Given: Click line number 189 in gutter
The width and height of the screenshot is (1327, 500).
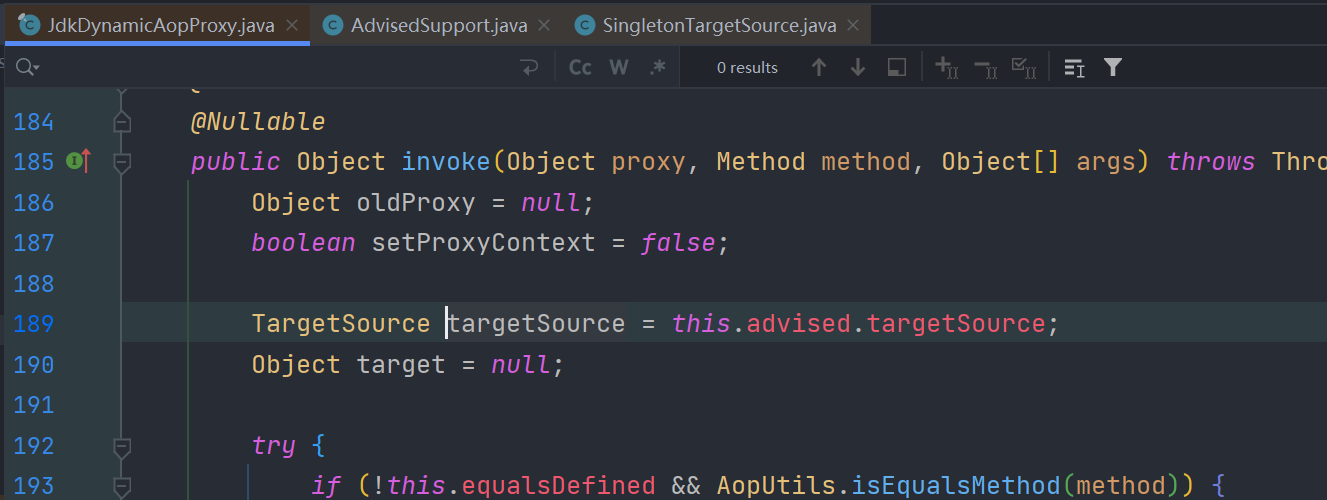Looking at the screenshot, I should click(x=34, y=324).
